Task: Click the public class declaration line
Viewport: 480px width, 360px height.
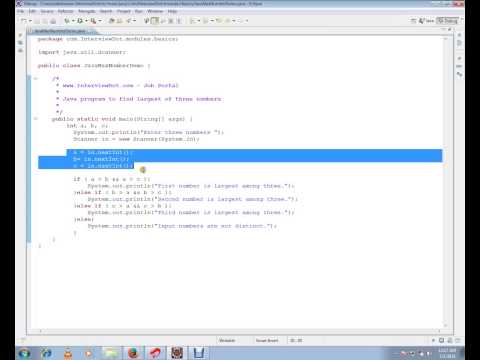Action: pos(94,66)
